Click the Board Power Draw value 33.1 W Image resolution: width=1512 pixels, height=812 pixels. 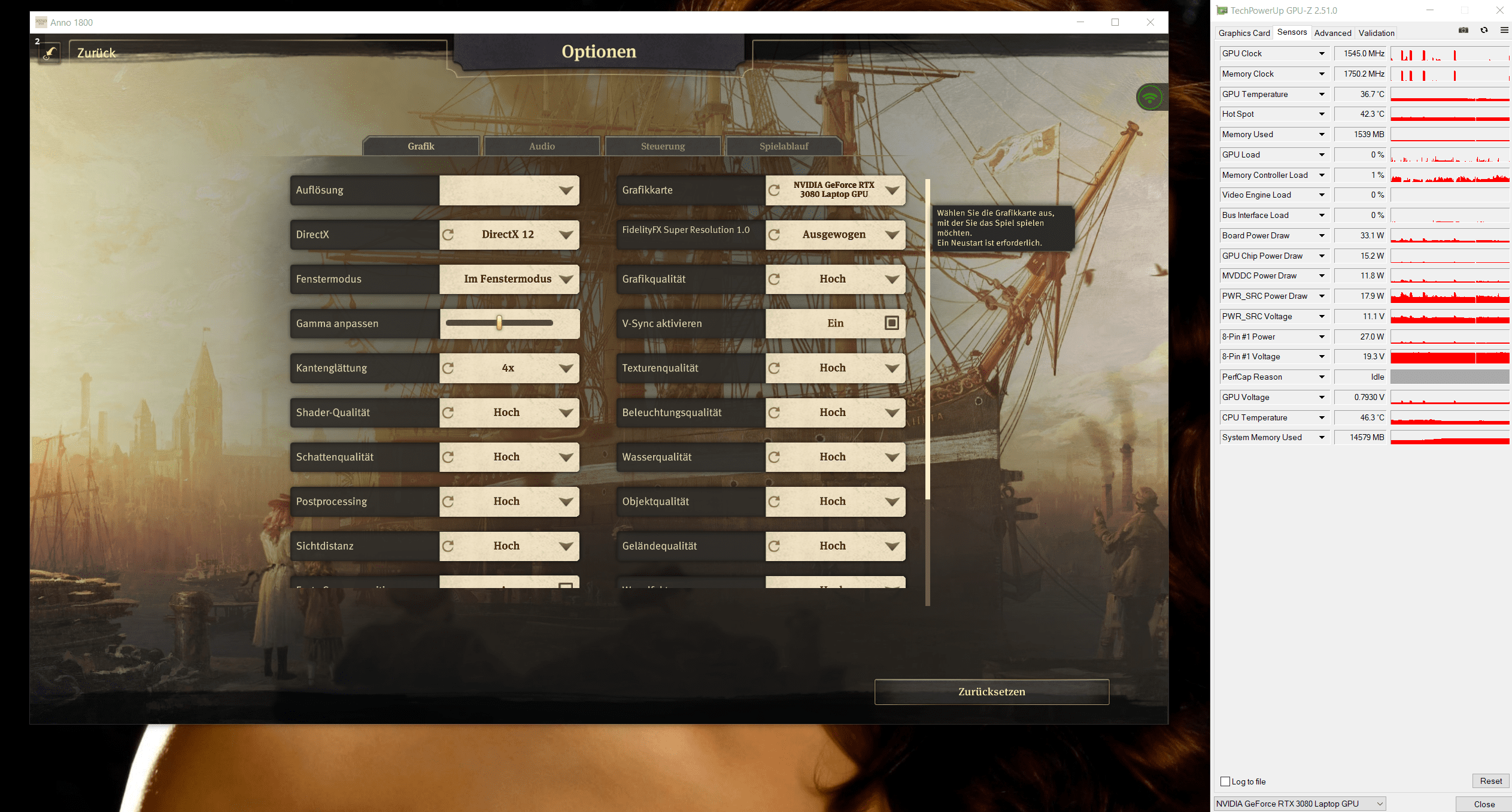click(1360, 236)
